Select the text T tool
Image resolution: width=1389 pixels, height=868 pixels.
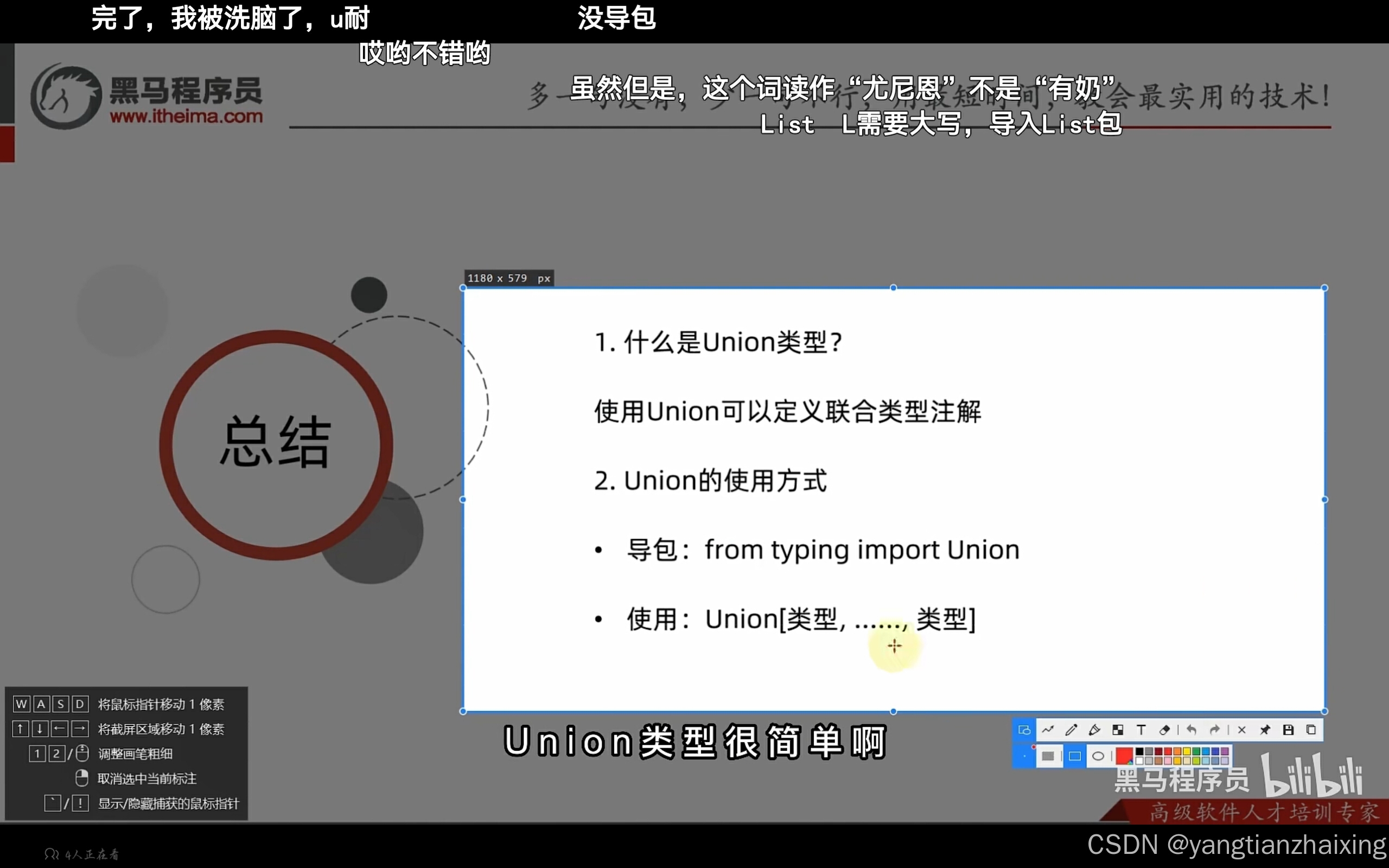coord(1142,730)
